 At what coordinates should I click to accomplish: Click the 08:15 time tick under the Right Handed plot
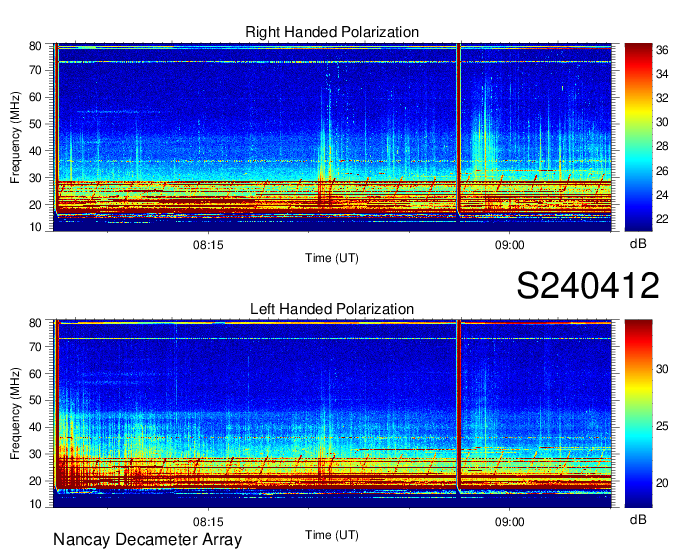tap(208, 245)
